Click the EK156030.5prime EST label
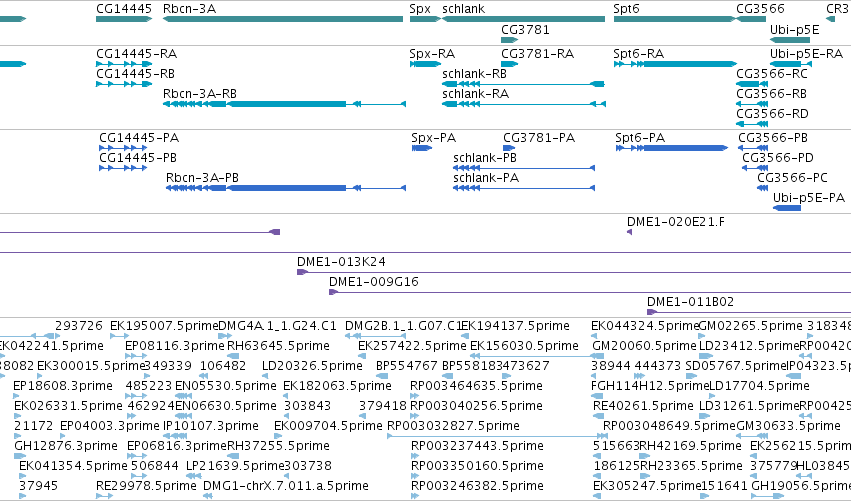 pyautogui.click(x=524, y=346)
